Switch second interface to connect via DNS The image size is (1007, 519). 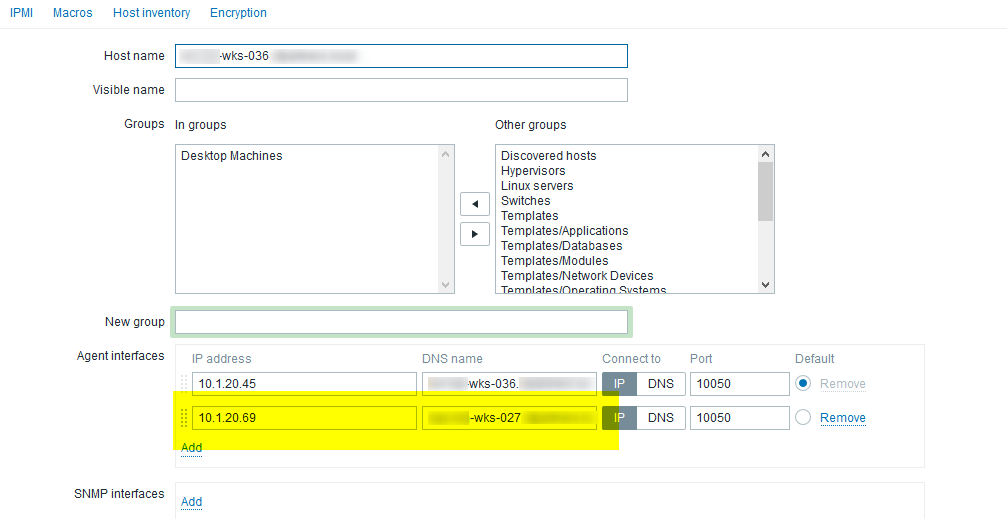pyautogui.click(x=660, y=418)
